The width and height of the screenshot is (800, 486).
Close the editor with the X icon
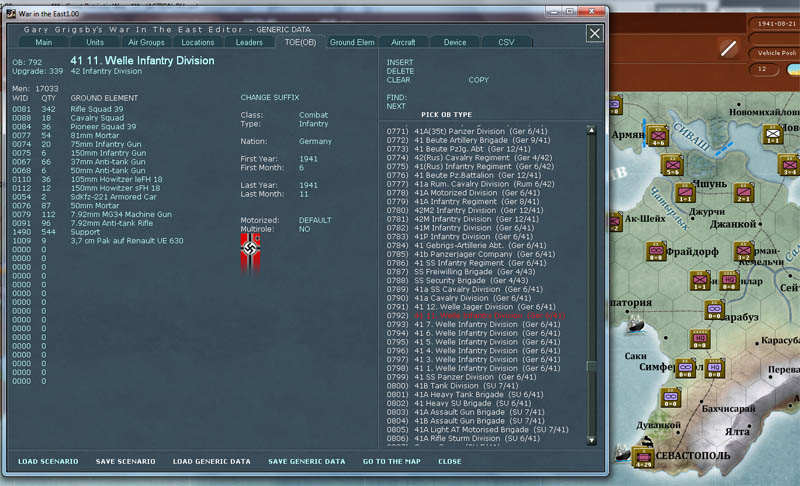coord(594,34)
